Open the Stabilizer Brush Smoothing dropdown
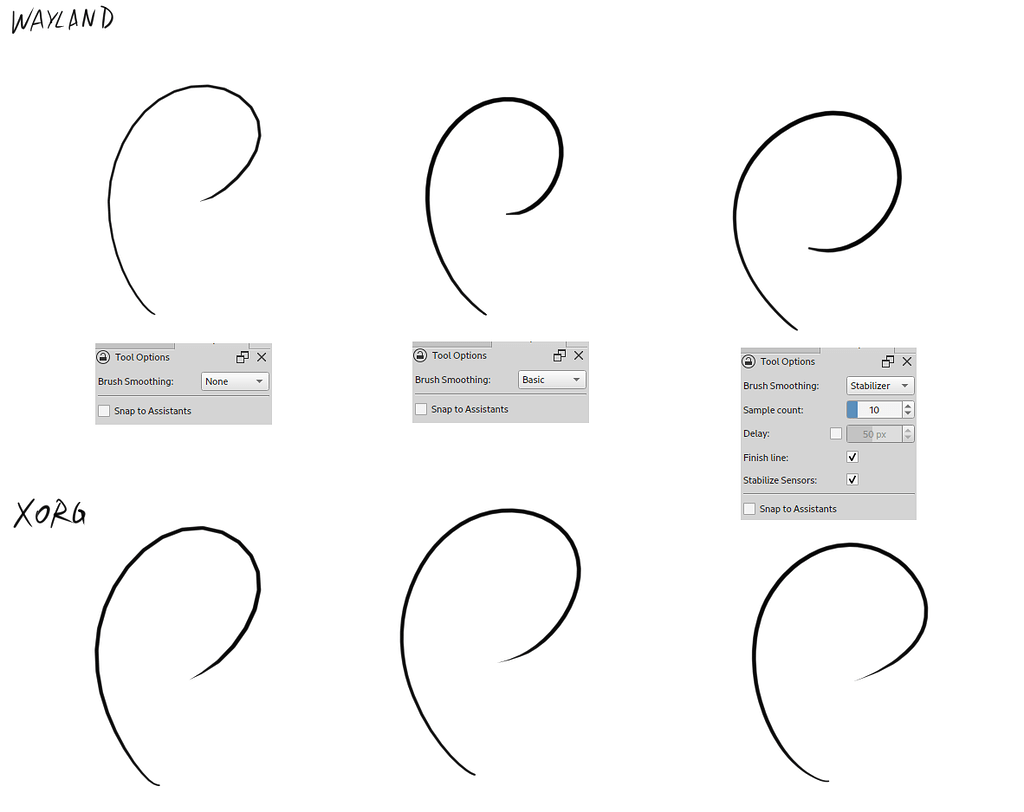 880,385
